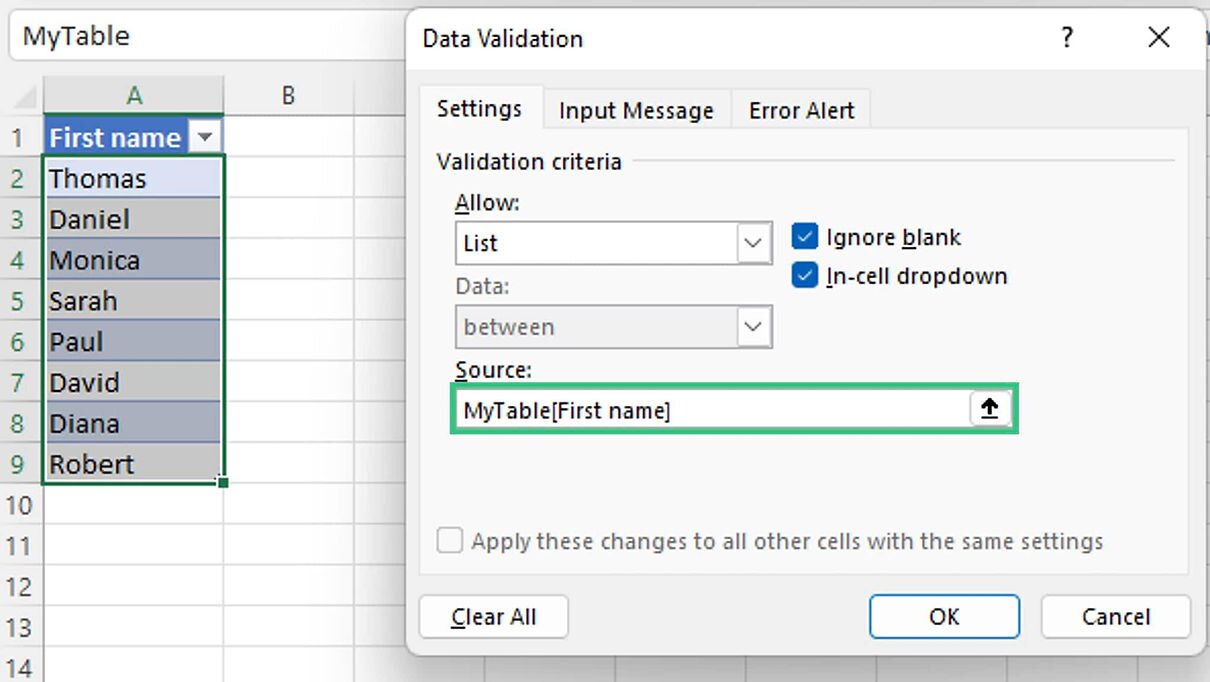Click the Cancel button
1210x682 pixels.
tap(1115, 617)
